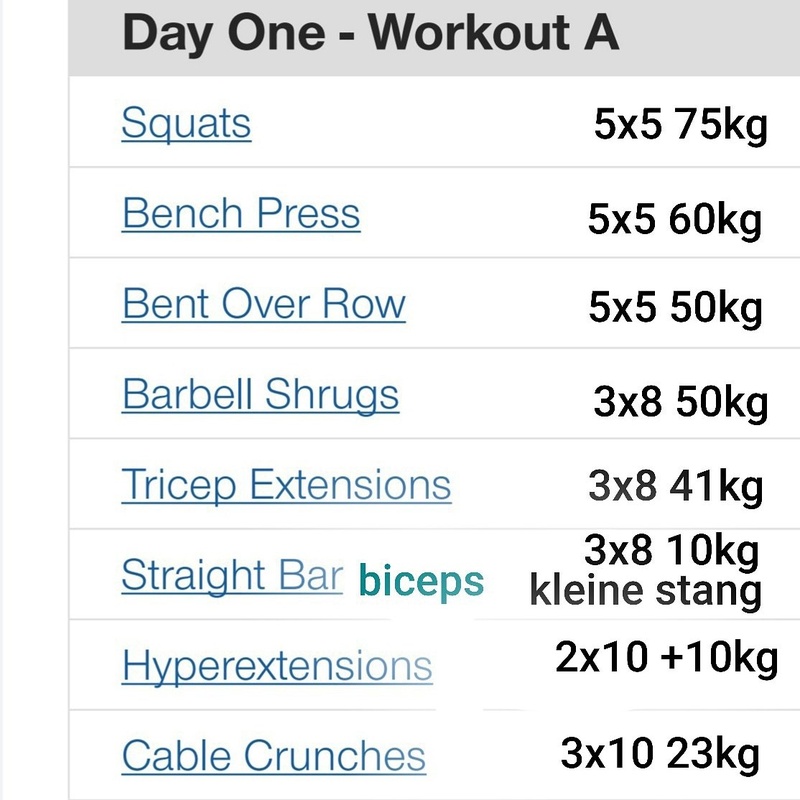
Task: Click the 'kleine stang' note
Action: (x=645, y=591)
